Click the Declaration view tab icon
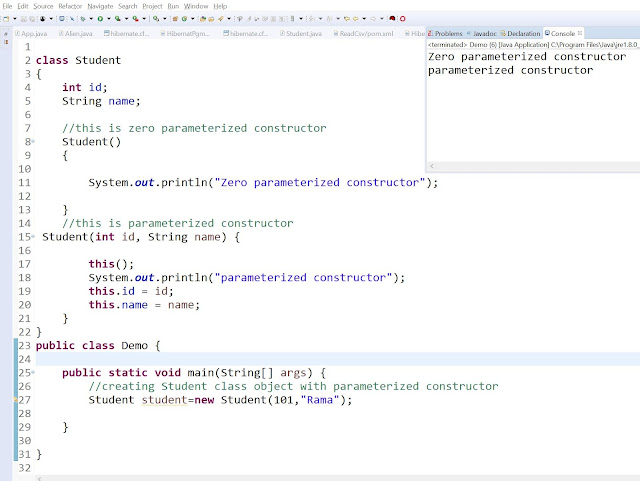Screen dimensions: 640x481 [x=503, y=33]
